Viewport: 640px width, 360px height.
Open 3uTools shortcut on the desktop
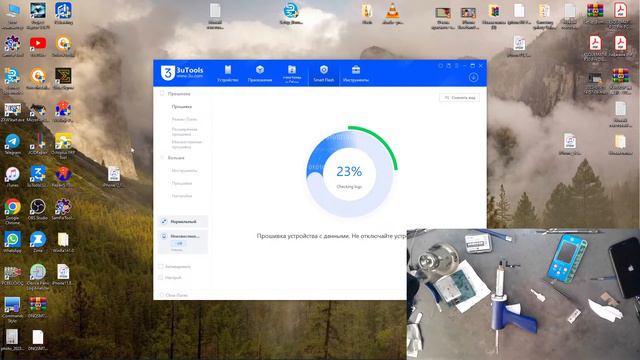coord(38,176)
